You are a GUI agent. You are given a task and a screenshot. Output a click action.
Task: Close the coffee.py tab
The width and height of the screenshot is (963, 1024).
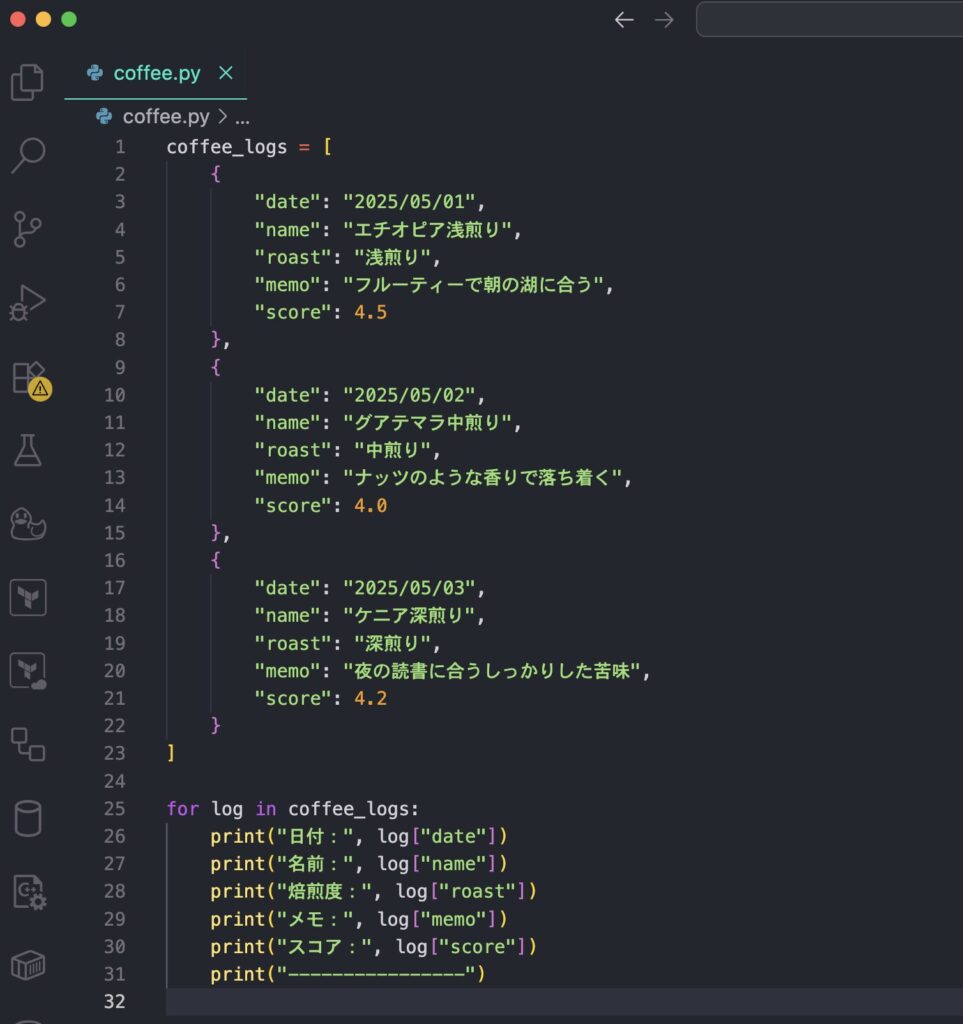(226, 73)
